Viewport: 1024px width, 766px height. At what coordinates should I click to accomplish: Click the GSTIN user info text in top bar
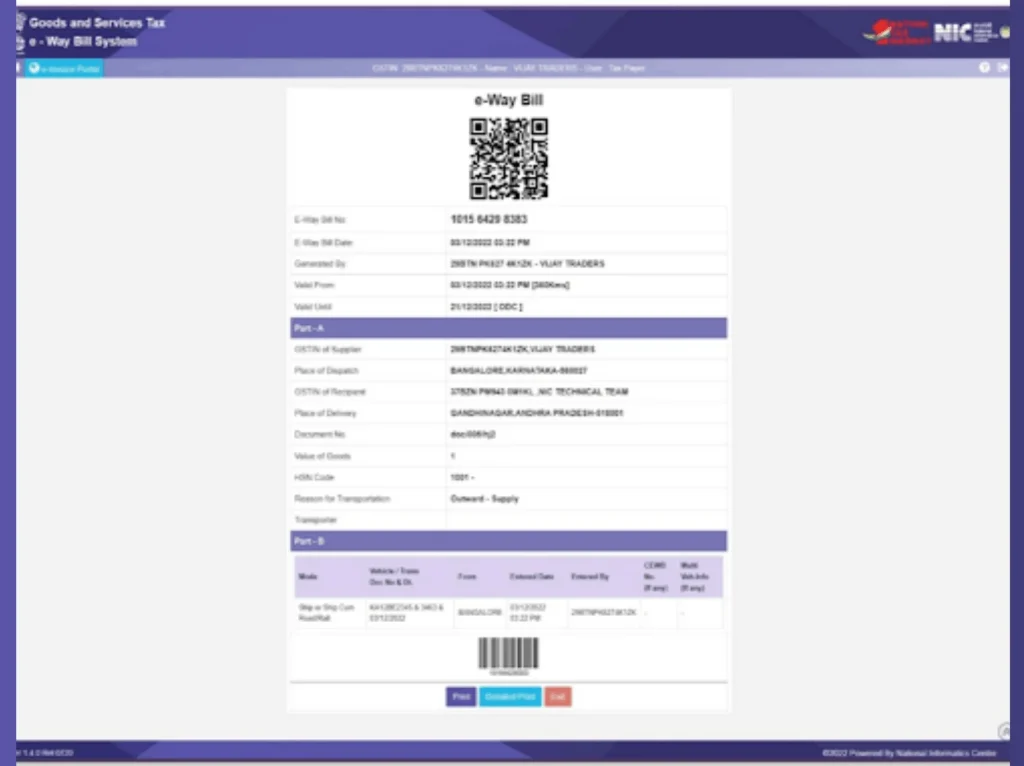point(508,68)
